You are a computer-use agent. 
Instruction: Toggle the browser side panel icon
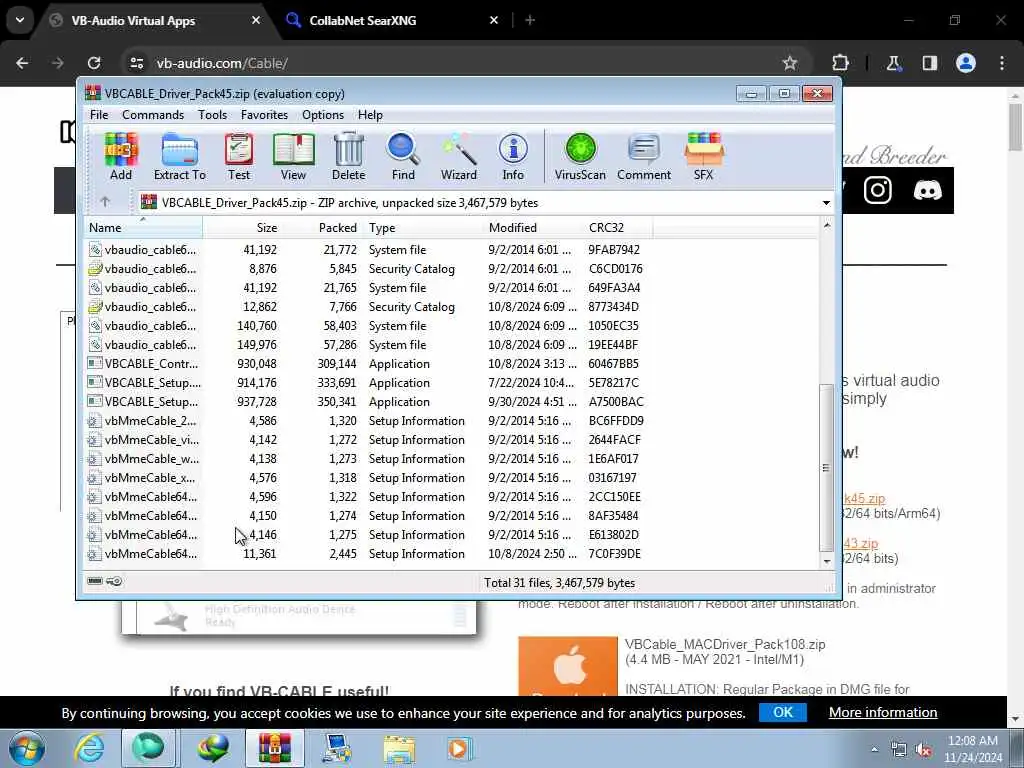930,63
